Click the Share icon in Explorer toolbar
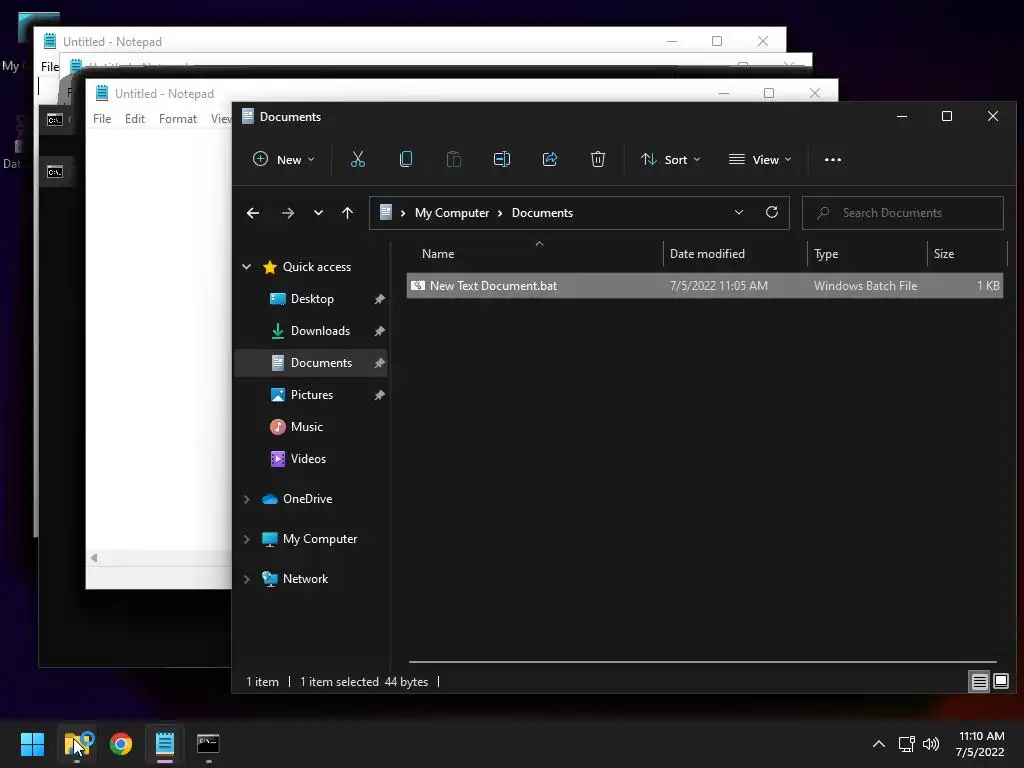 pos(550,159)
